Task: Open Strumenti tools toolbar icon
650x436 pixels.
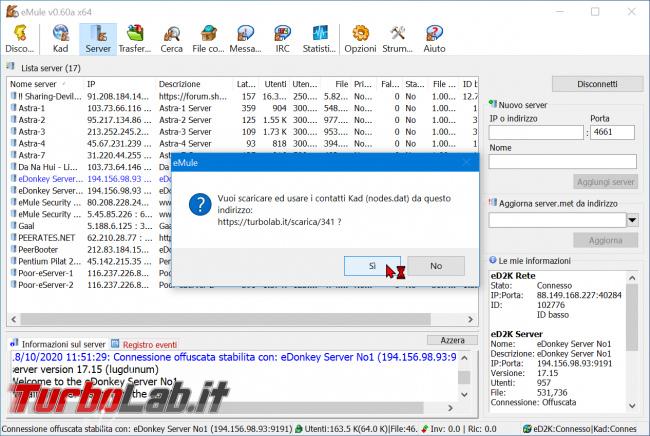Action: [x=398, y=33]
